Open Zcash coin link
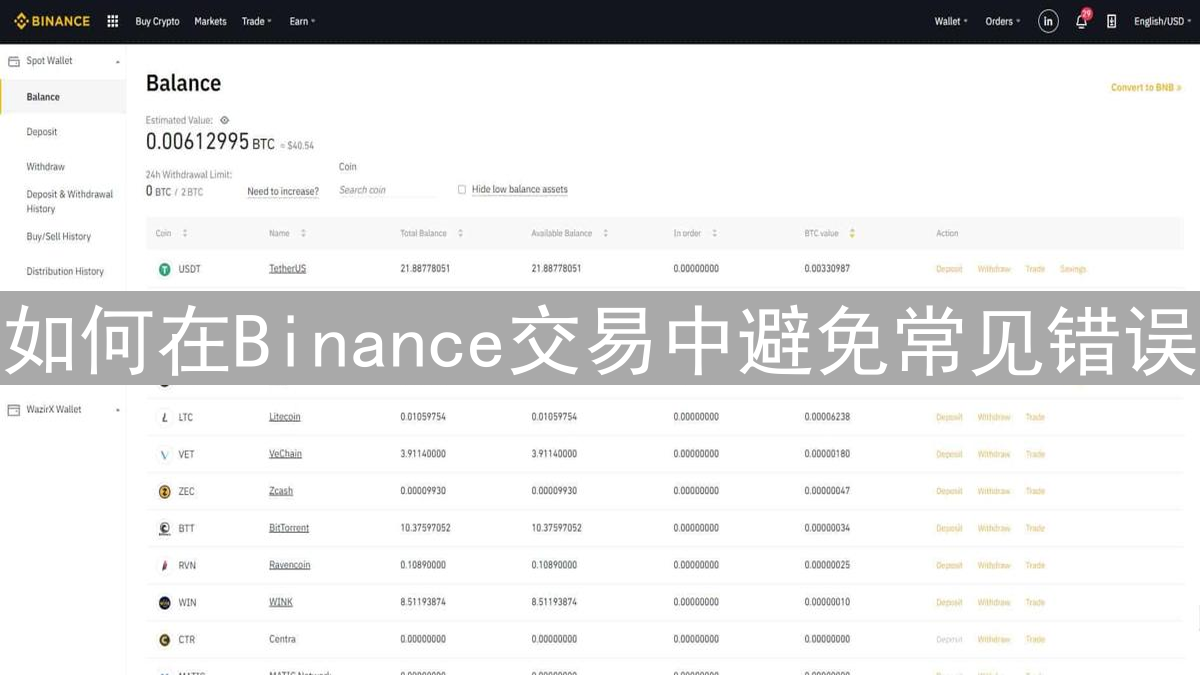 281,491
